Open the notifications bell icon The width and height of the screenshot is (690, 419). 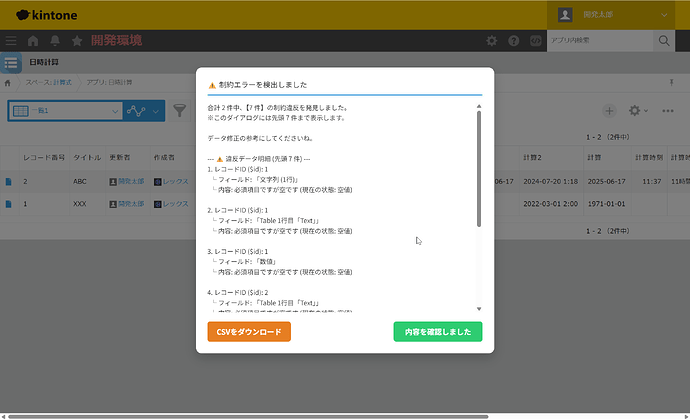(55, 41)
